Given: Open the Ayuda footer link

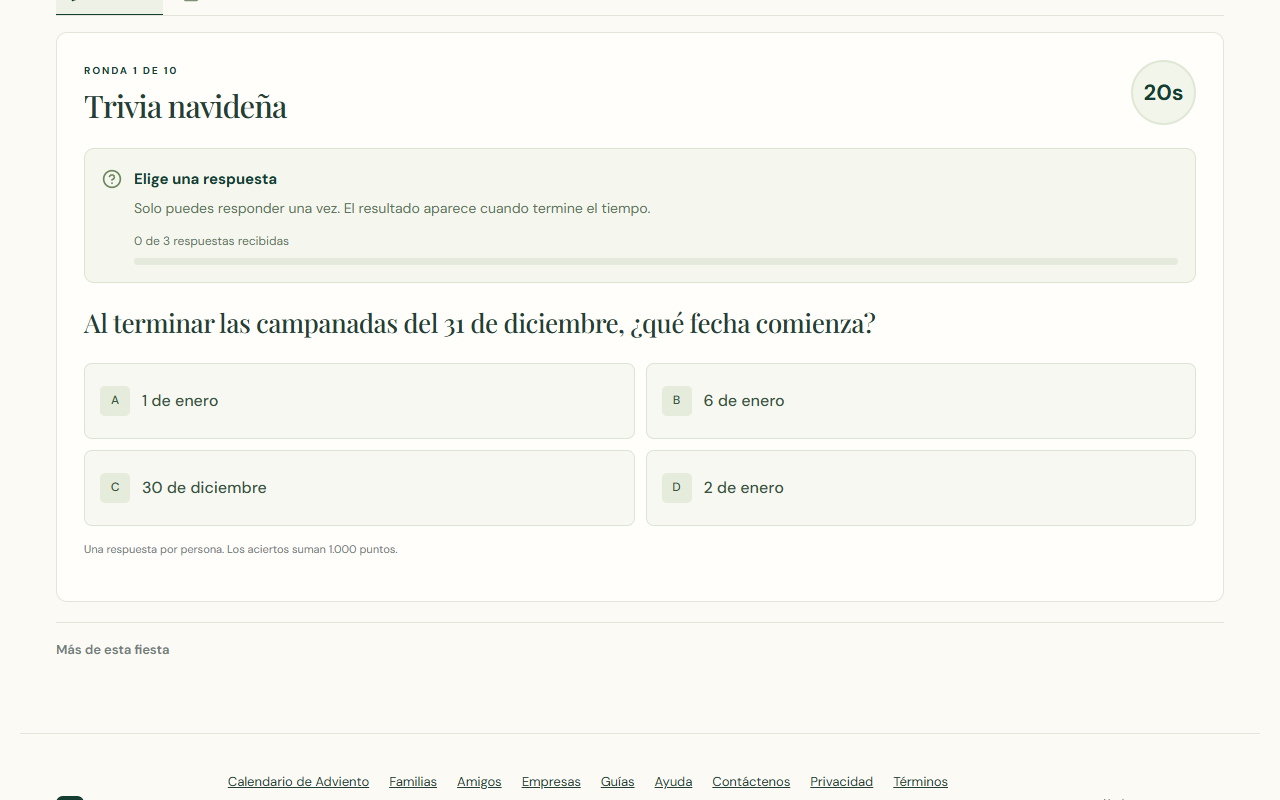Looking at the screenshot, I should pyautogui.click(x=673, y=782).
